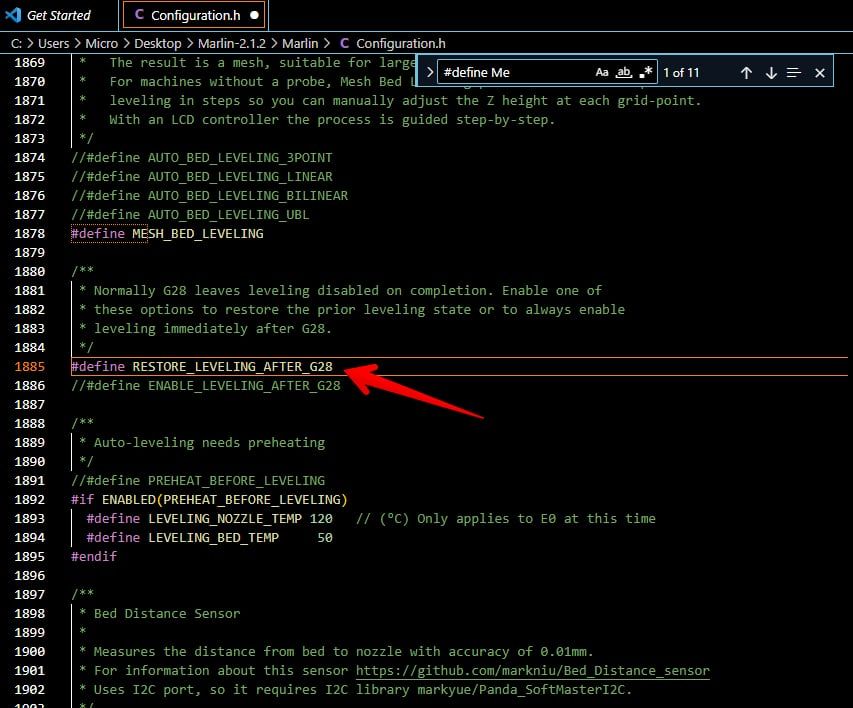Screen dimensions: 853x708
Task: Click the Users breadcrumb folder
Action: coord(54,43)
